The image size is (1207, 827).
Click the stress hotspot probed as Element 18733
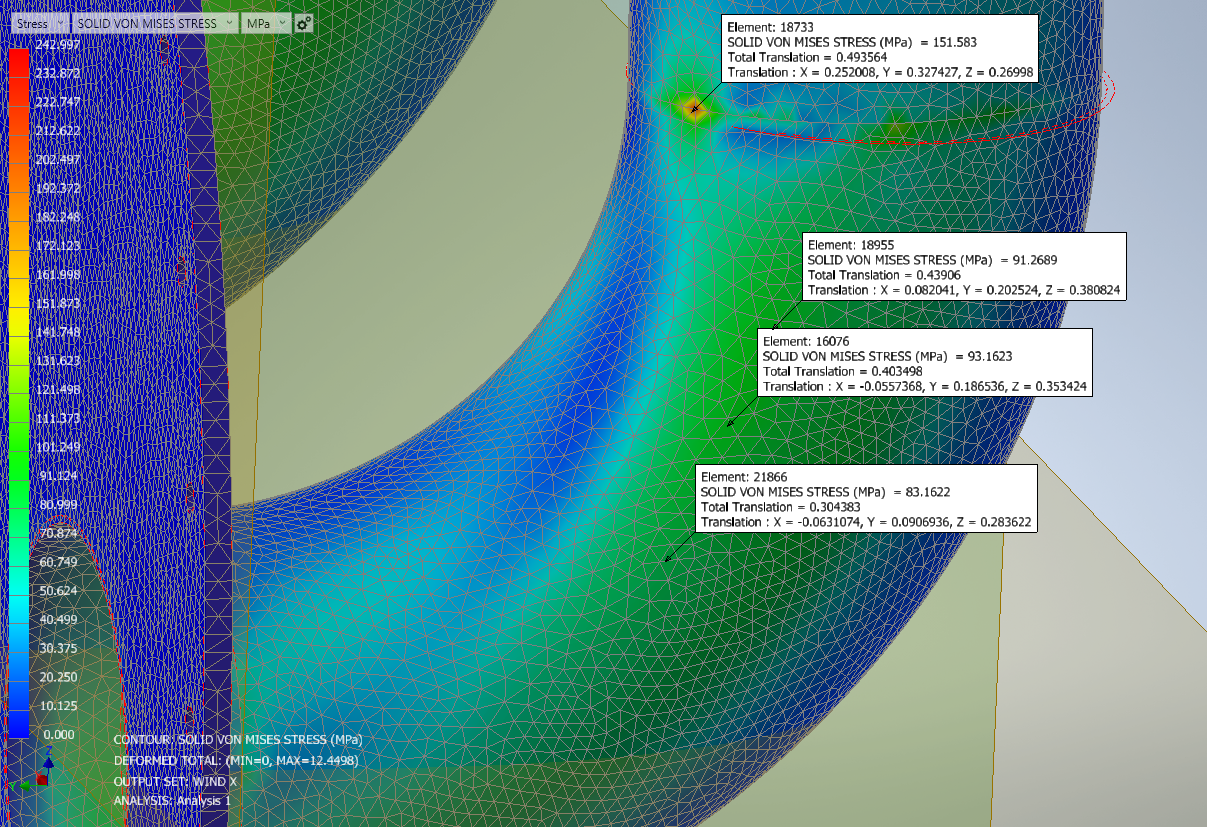(x=691, y=108)
